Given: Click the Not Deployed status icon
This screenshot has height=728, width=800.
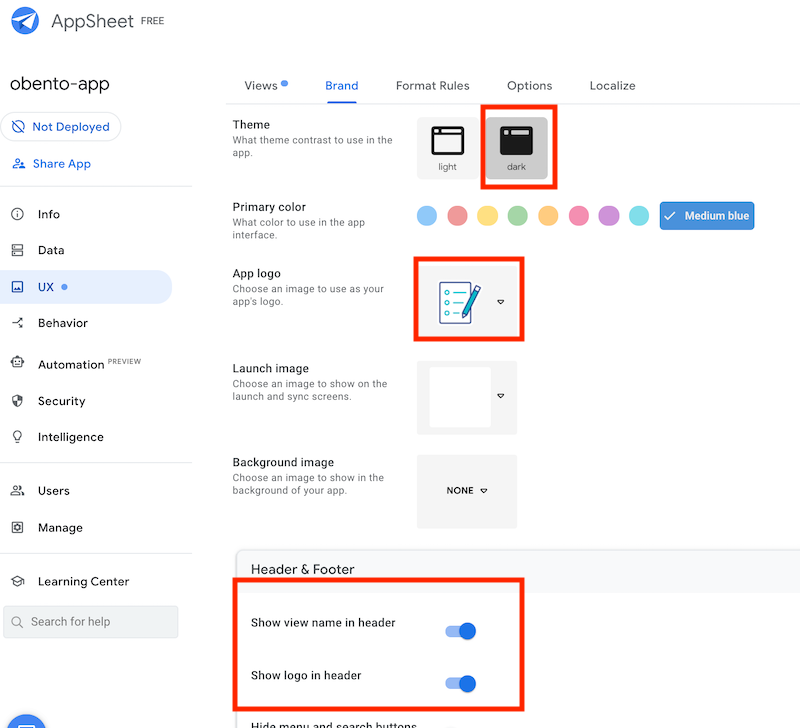Looking at the screenshot, I should click(x=18, y=127).
